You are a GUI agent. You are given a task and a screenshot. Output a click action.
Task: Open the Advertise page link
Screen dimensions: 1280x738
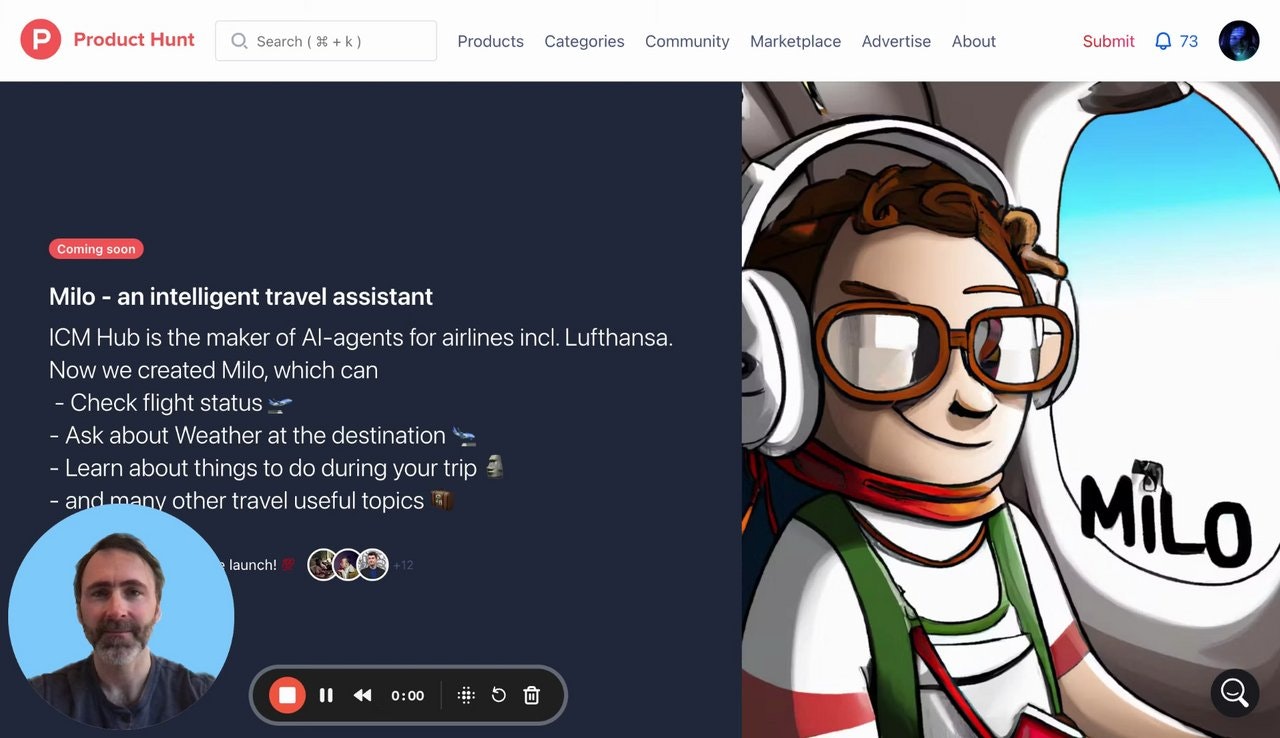coord(896,41)
